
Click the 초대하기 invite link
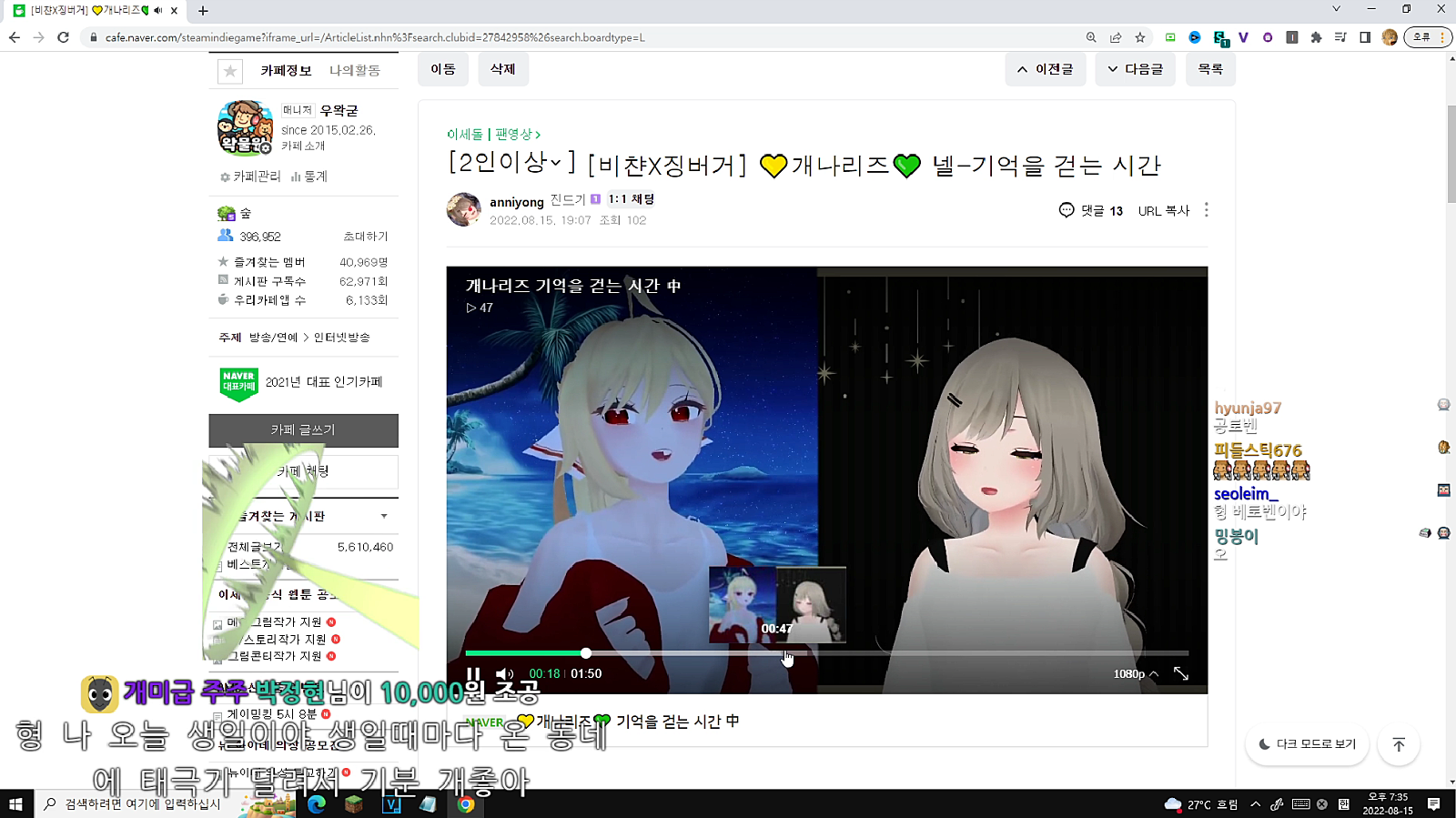[365, 237]
